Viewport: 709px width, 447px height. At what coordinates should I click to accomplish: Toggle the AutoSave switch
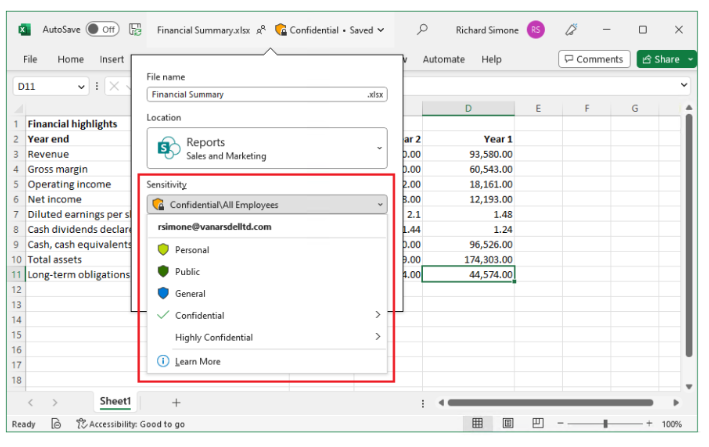tap(103, 29)
